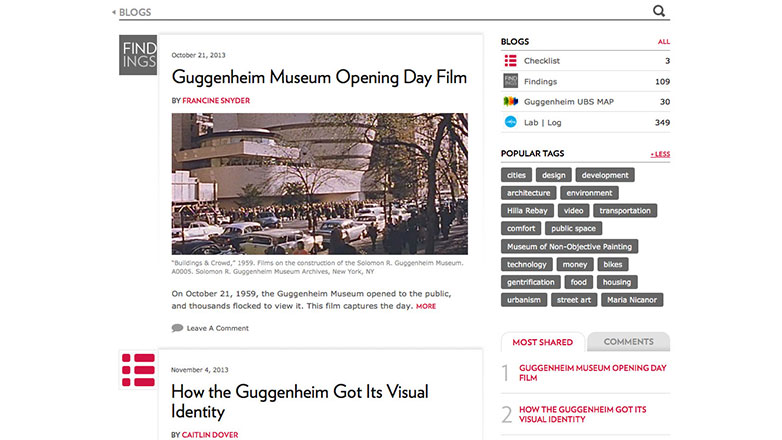Open the search magnifier icon
The height and width of the screenshot is (440, 782).
coord(659,10)
